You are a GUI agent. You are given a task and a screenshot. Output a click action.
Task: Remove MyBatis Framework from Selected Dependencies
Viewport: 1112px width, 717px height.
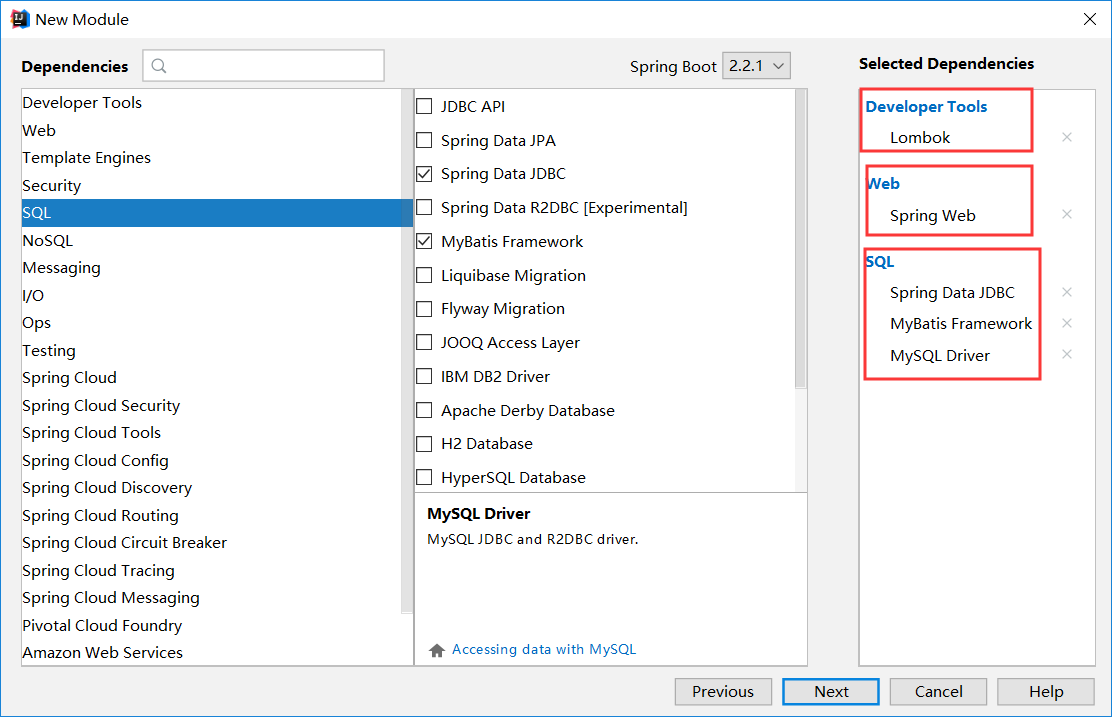pyautogui.click(x=1066, y=323)
